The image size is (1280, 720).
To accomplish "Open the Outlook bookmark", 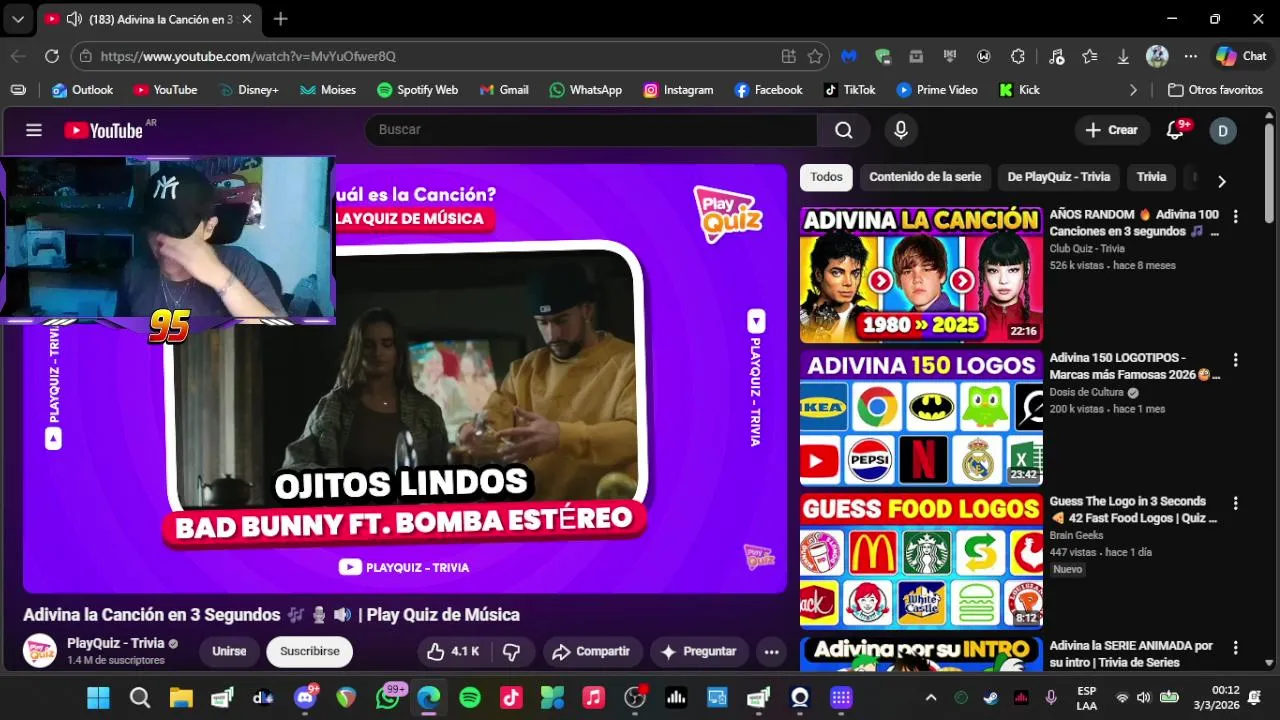I will (x=82, y=90).
